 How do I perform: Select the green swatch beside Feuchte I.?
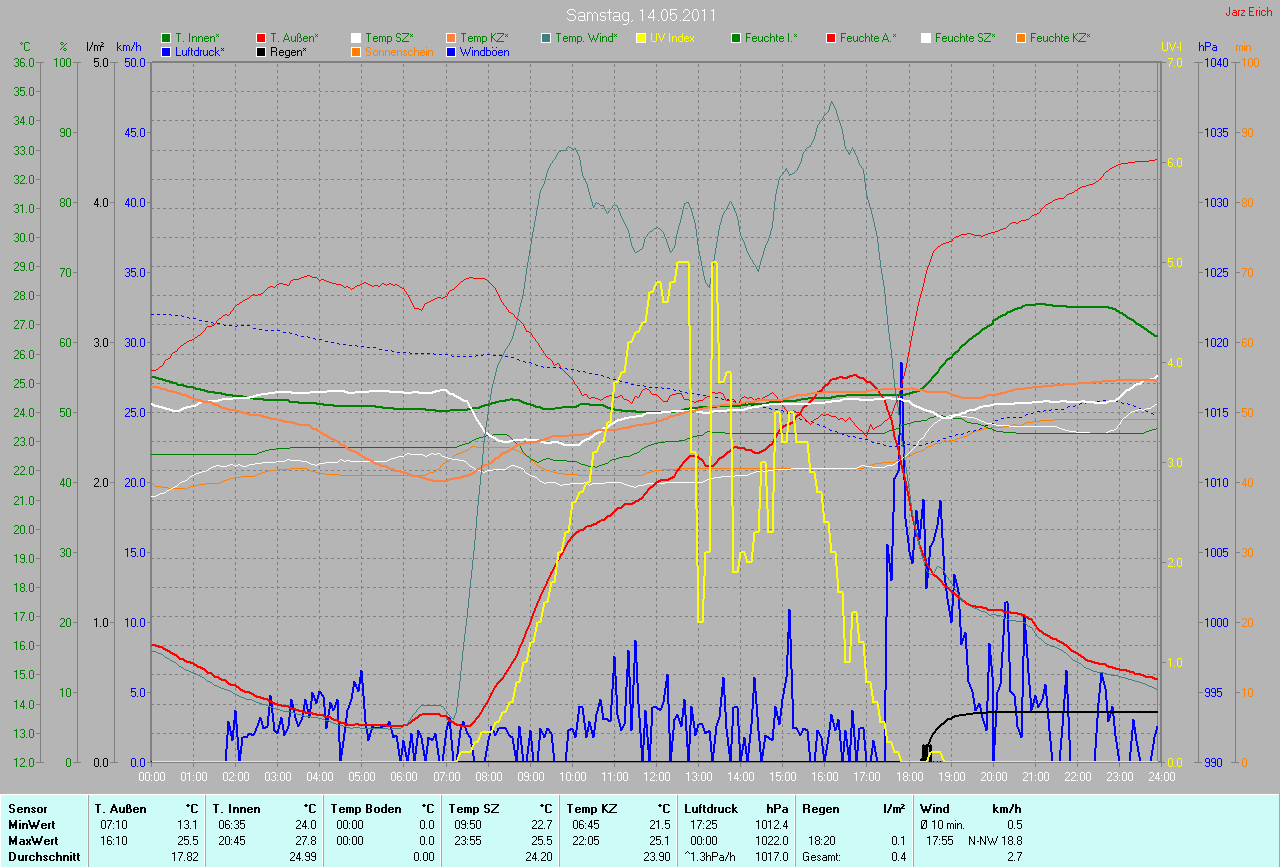(736, 38)
